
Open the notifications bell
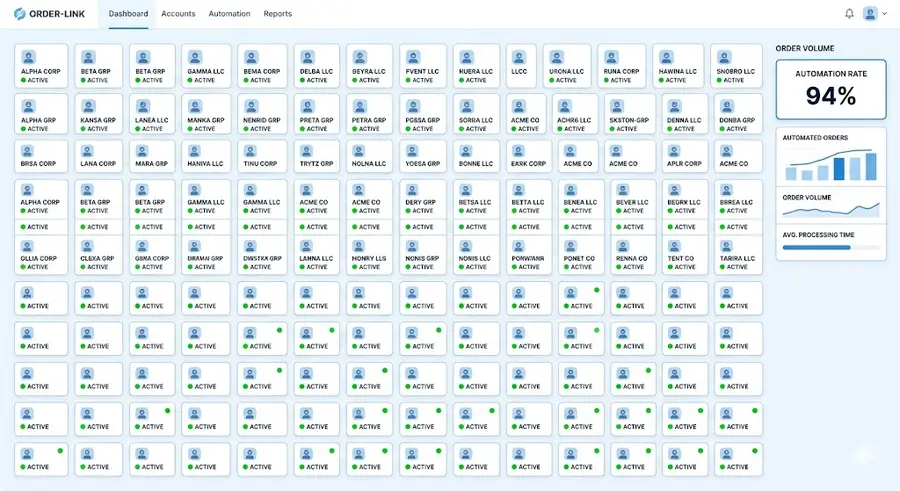[849, 13]
